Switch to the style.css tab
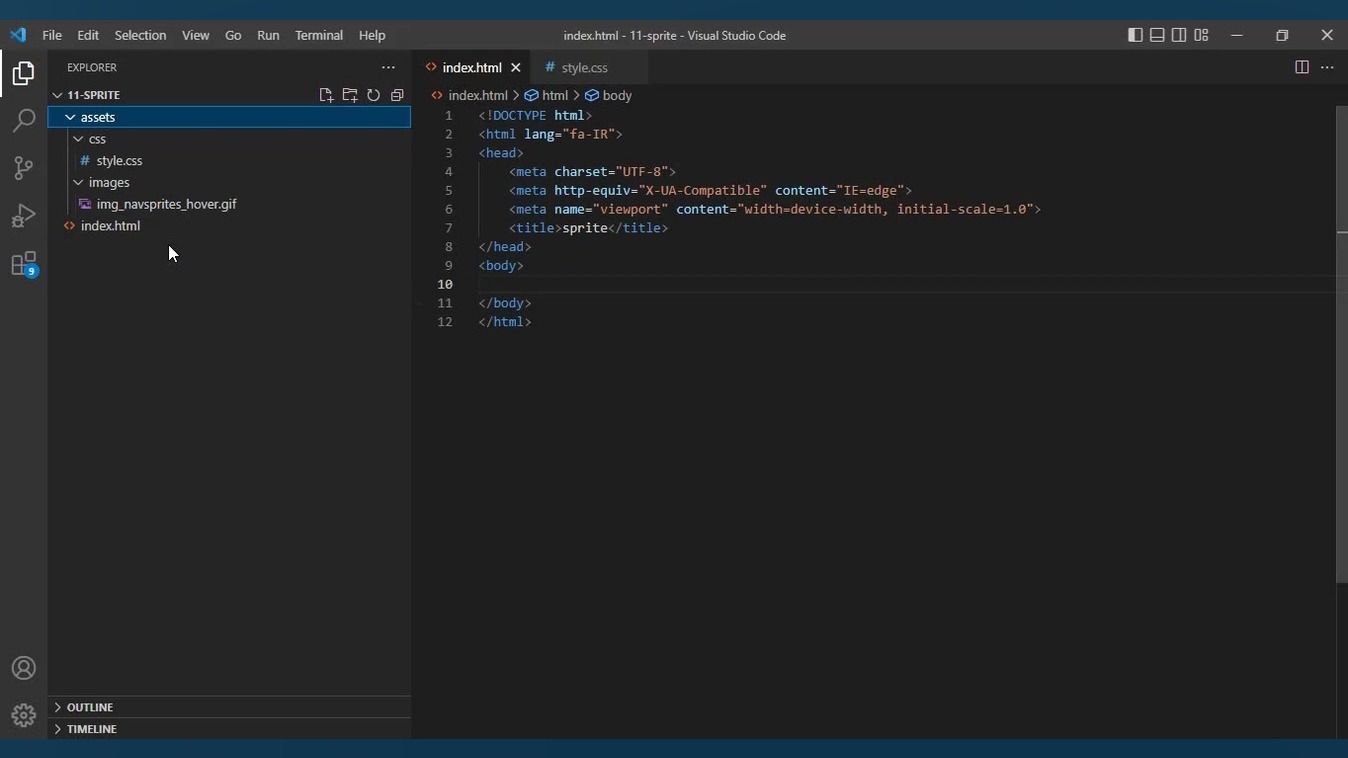1348x758 pixels. pyautogui.click(x=584, y=68)
